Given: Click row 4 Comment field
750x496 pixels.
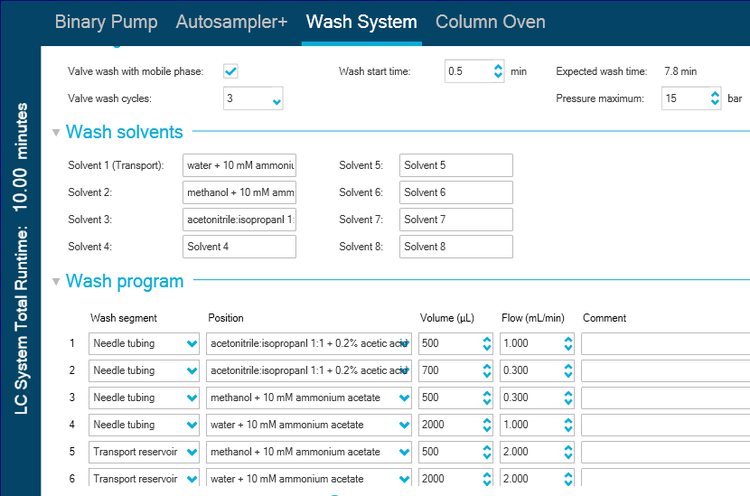Looking at the screenshot, I should click(x=665, y=425).
